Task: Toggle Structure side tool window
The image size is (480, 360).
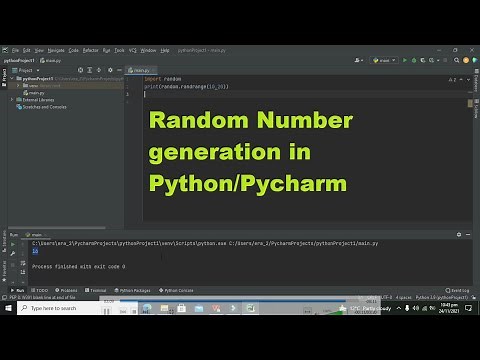Action: point(4,240)
